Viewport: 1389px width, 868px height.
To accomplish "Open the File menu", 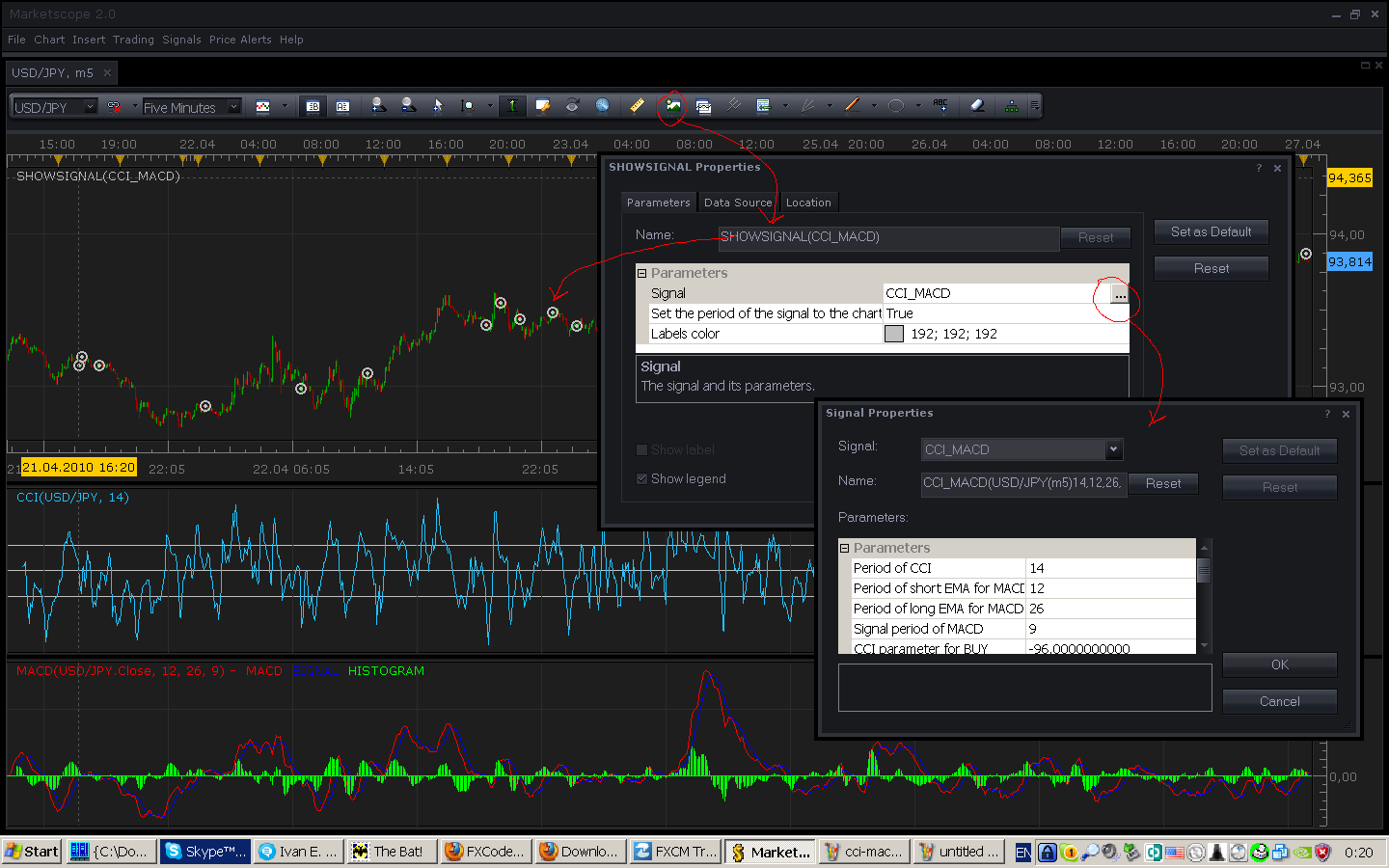I will tap(16, 40).
